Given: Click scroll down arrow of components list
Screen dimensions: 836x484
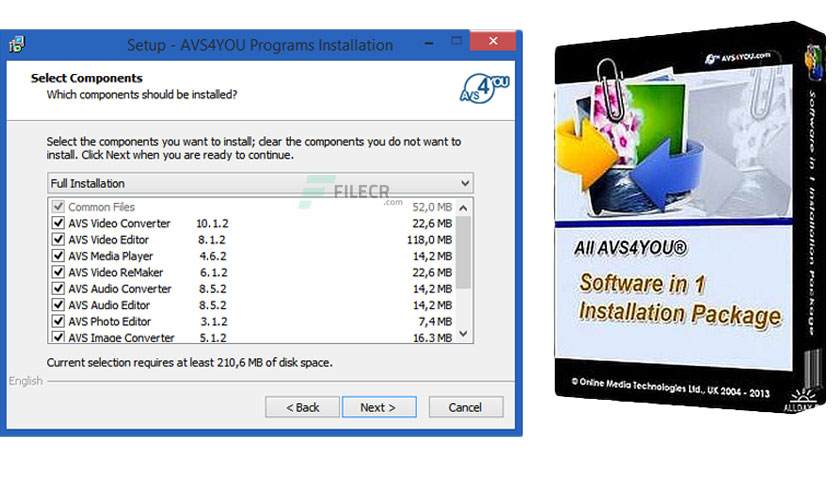Looking at the screenshot, I should (x=463, y=334).
